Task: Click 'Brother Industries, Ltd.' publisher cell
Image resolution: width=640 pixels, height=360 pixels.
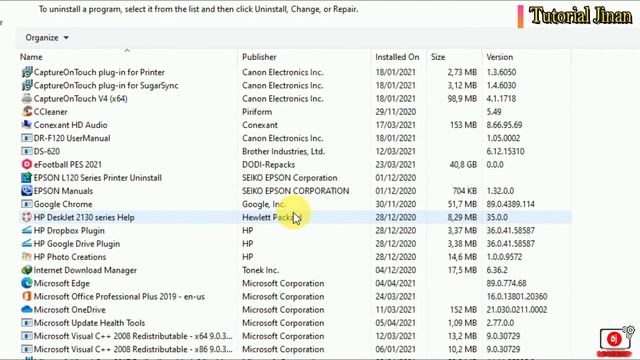Action: [283, 151]
